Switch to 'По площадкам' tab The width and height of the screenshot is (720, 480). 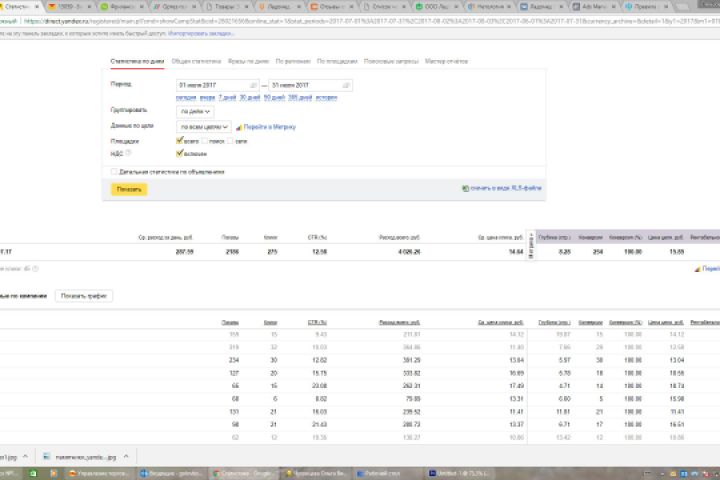(337, 61)
